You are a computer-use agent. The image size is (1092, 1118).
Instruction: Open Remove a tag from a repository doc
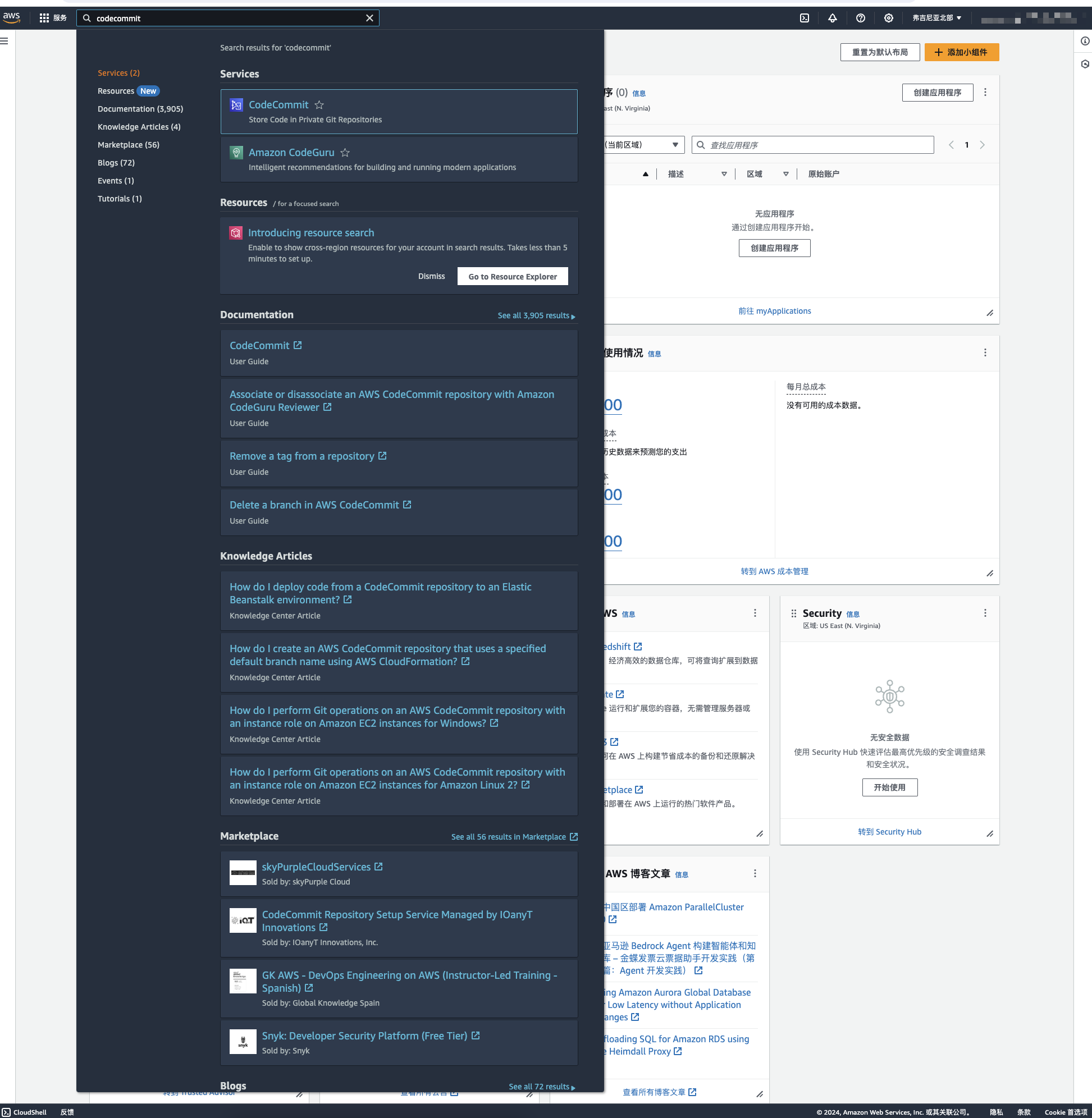click(x=308, y=456)
